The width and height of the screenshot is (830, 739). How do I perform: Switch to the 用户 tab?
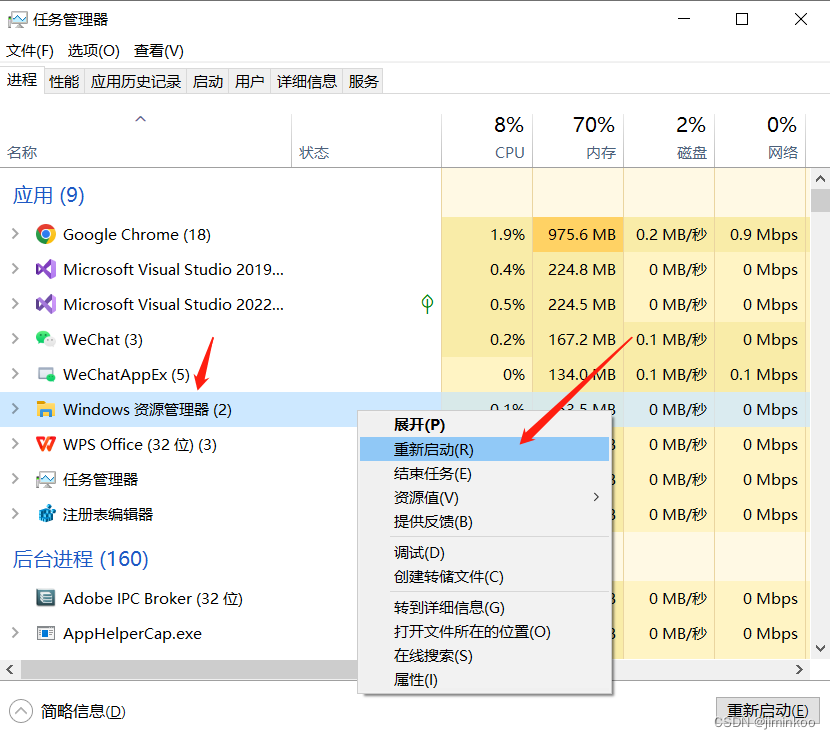click(249, 82)
